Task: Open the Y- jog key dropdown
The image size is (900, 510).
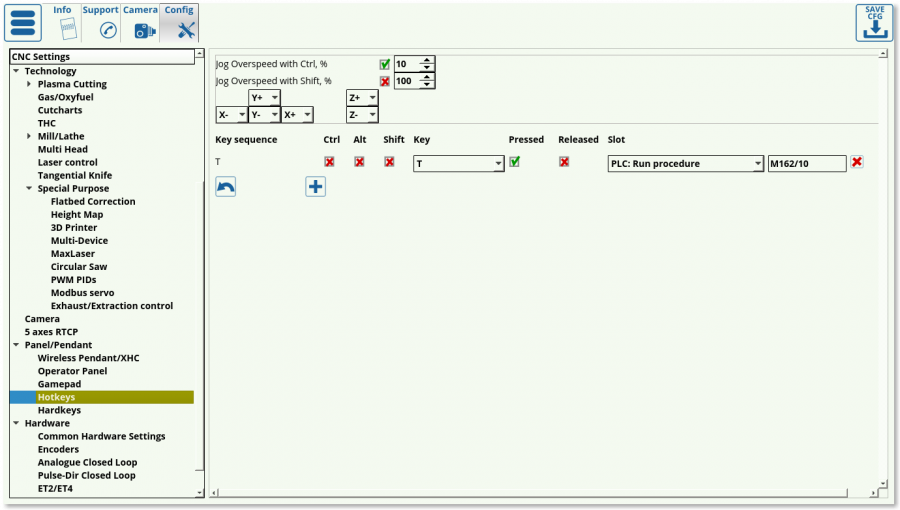Action: click(x=265, y=115)
